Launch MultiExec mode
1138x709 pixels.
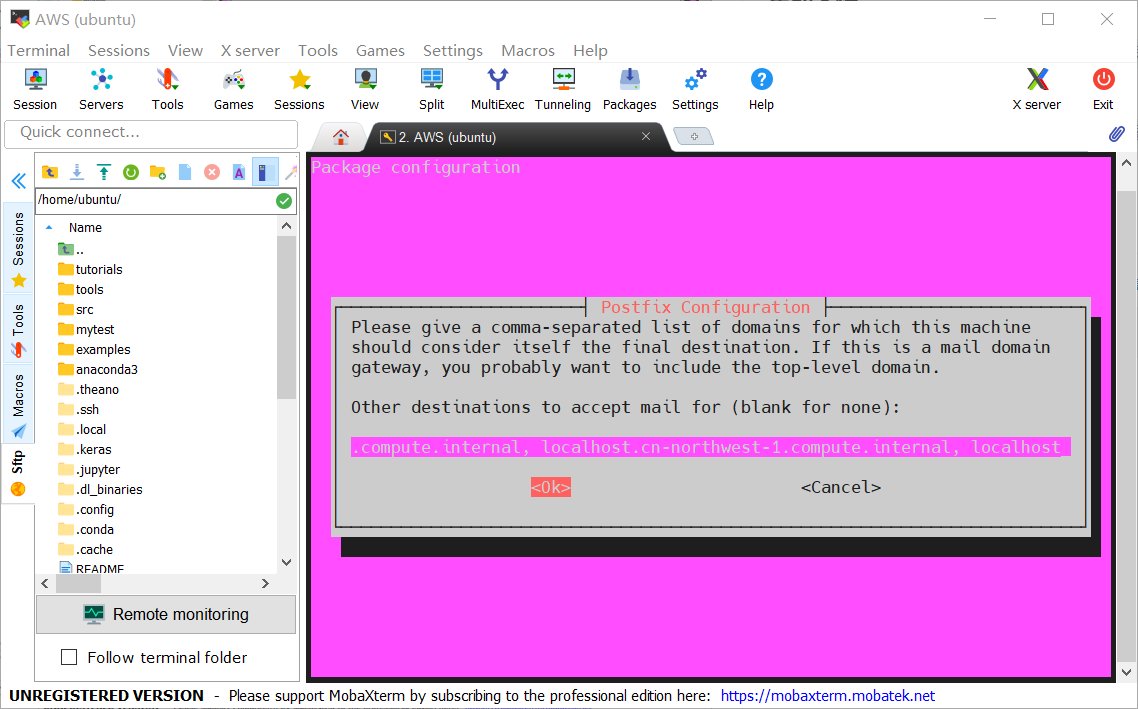coord(497,88)
